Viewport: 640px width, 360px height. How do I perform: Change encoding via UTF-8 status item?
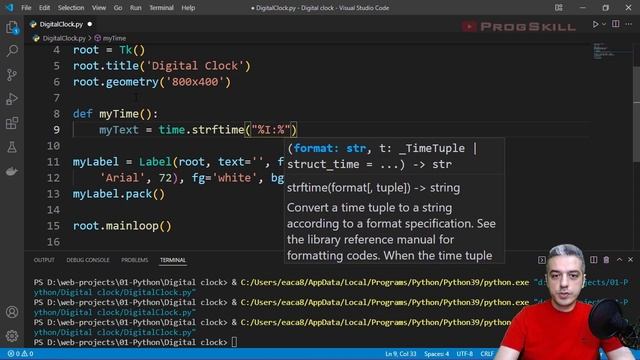coord(464,353)
